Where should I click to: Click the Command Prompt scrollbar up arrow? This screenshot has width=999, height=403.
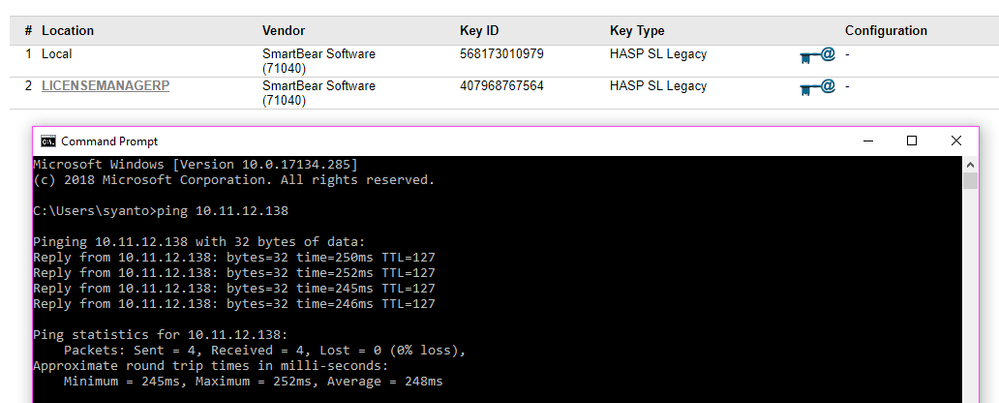click(970, 163)
